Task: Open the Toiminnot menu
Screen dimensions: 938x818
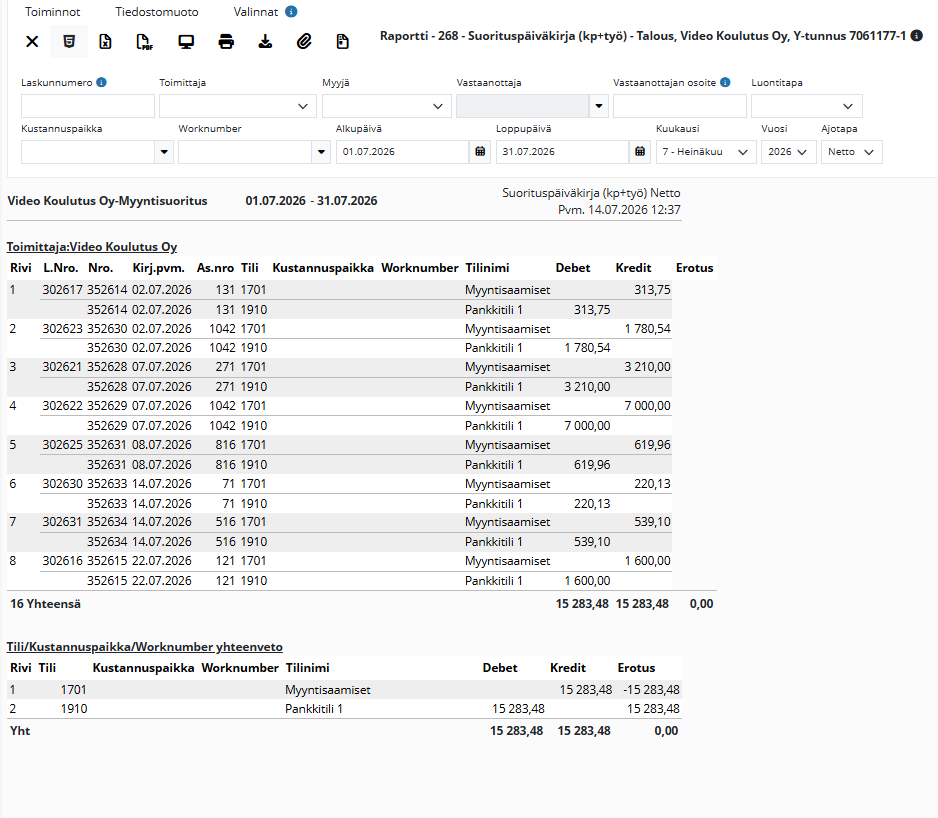Action: click(53, 12)
